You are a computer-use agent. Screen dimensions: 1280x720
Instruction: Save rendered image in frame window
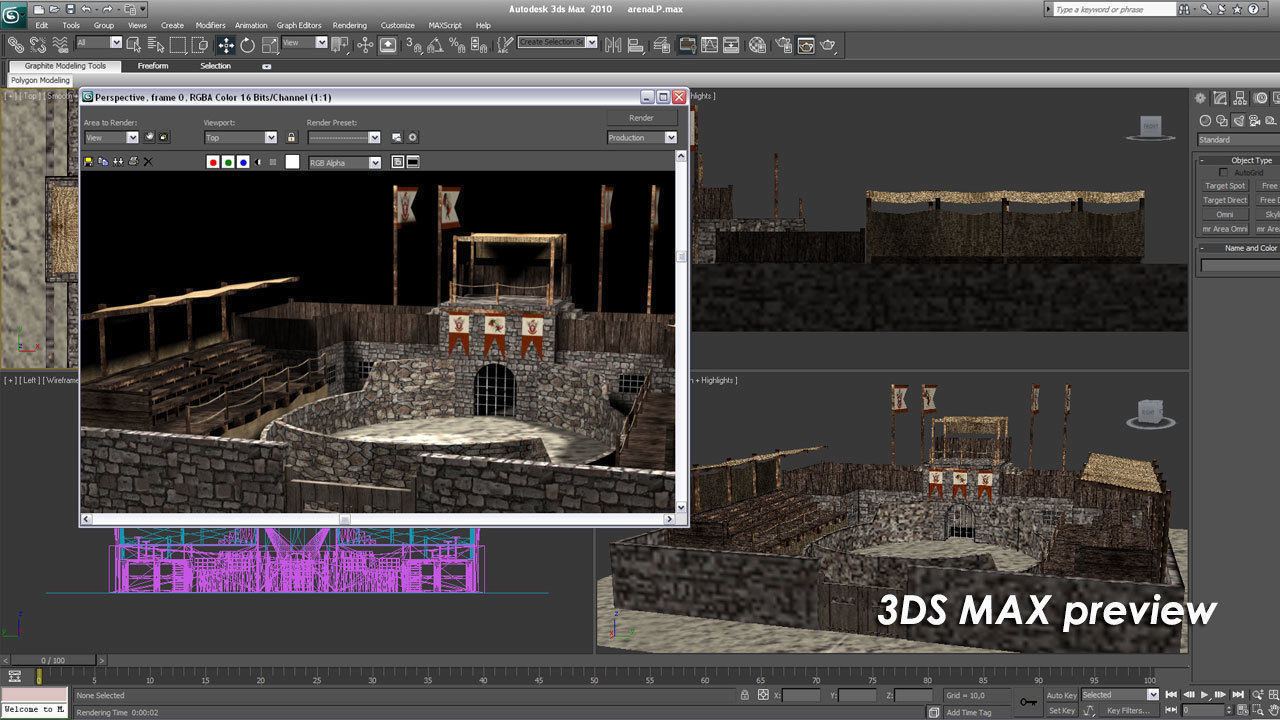coord(88,161)
